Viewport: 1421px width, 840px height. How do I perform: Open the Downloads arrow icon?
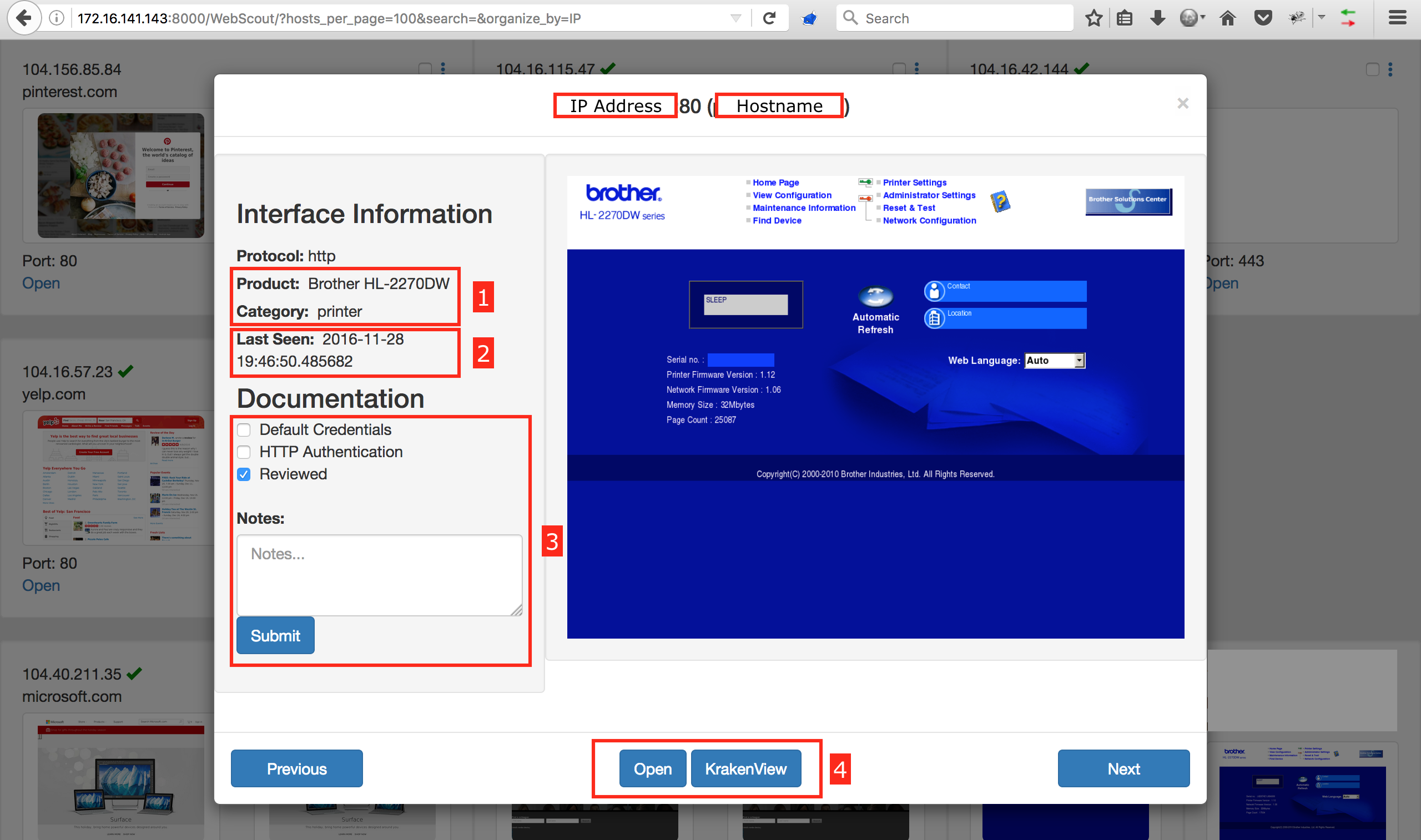[1157, 18]
